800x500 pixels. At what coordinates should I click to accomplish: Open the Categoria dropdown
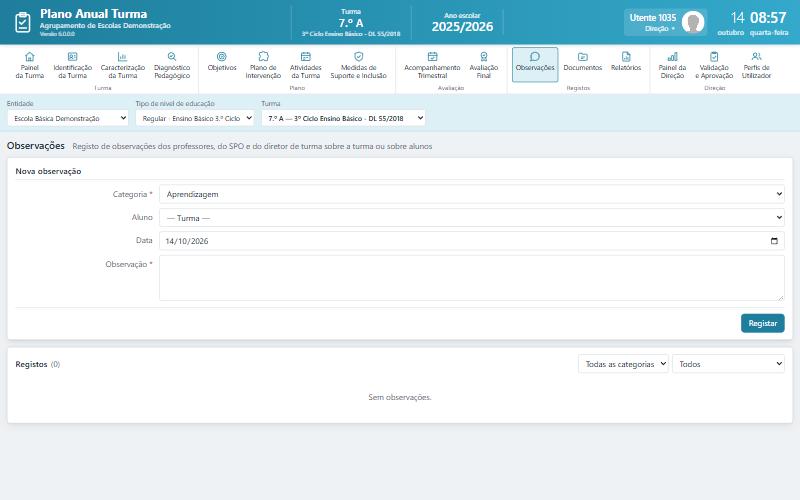[x=472, y=194]
